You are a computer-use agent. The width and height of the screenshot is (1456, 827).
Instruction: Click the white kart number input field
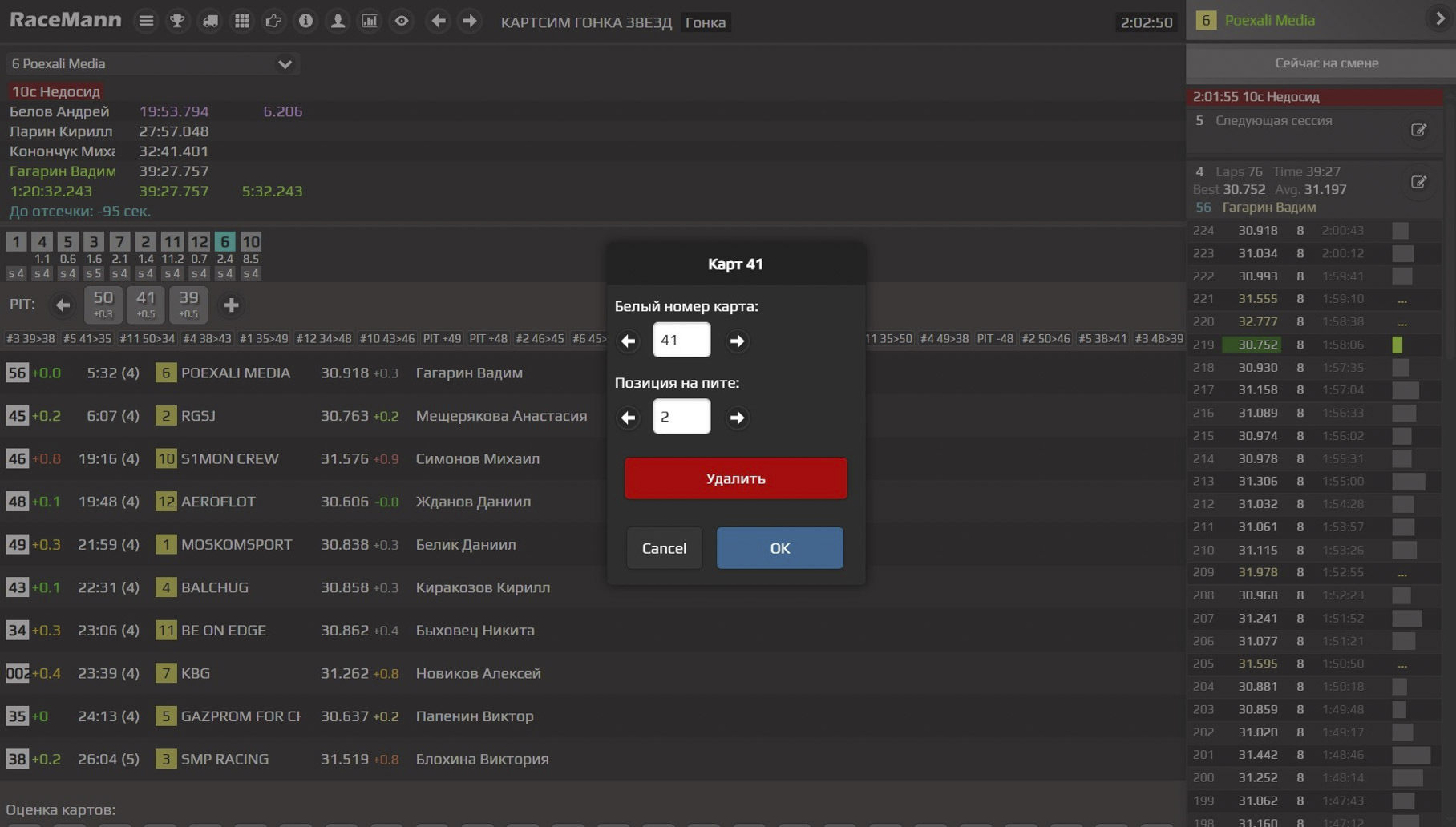click(681, 340)
